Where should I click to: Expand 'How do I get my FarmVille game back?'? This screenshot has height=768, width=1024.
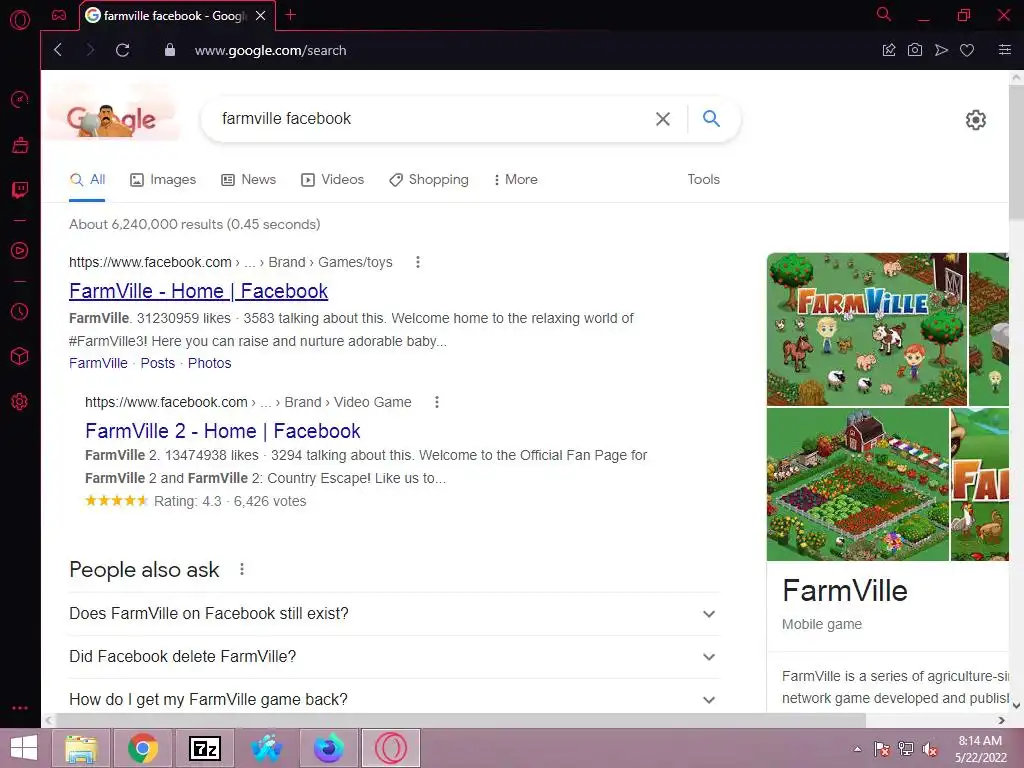394,699
